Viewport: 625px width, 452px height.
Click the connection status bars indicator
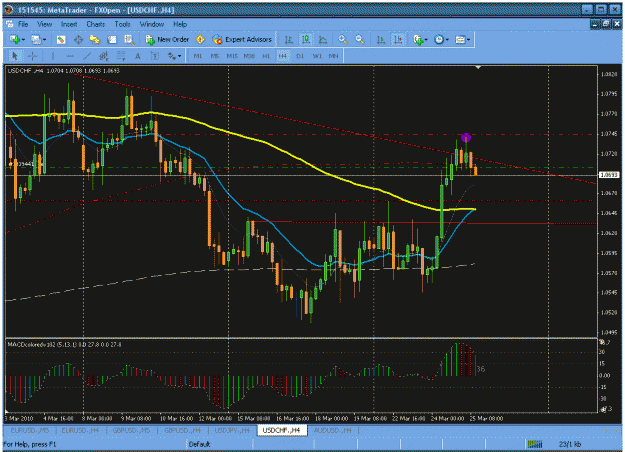535,444
